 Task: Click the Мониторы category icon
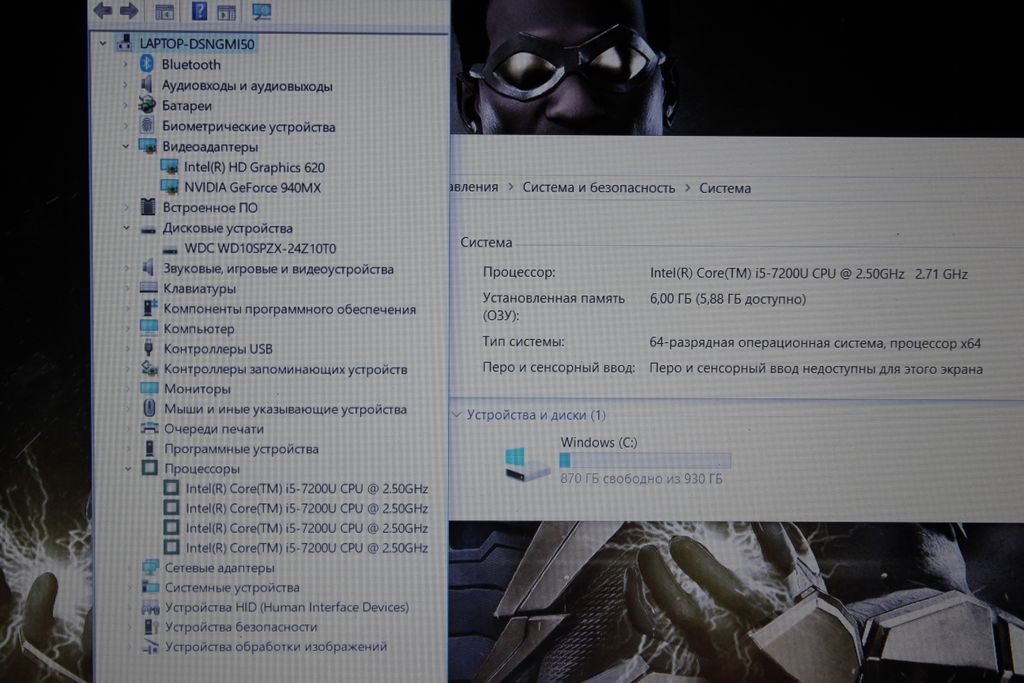coord(150,389)
